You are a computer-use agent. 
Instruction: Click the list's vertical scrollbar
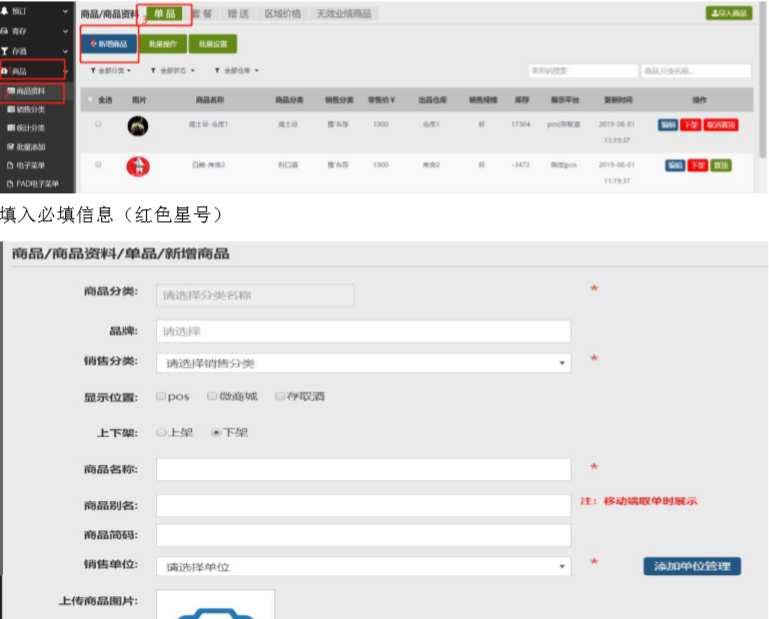click(763, 81)
